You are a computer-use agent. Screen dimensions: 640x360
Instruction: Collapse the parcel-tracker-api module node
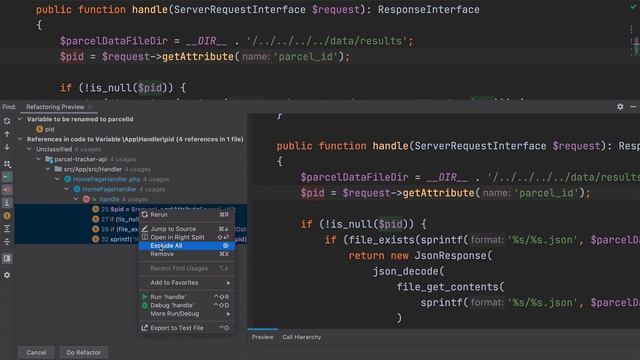(39, 159)
